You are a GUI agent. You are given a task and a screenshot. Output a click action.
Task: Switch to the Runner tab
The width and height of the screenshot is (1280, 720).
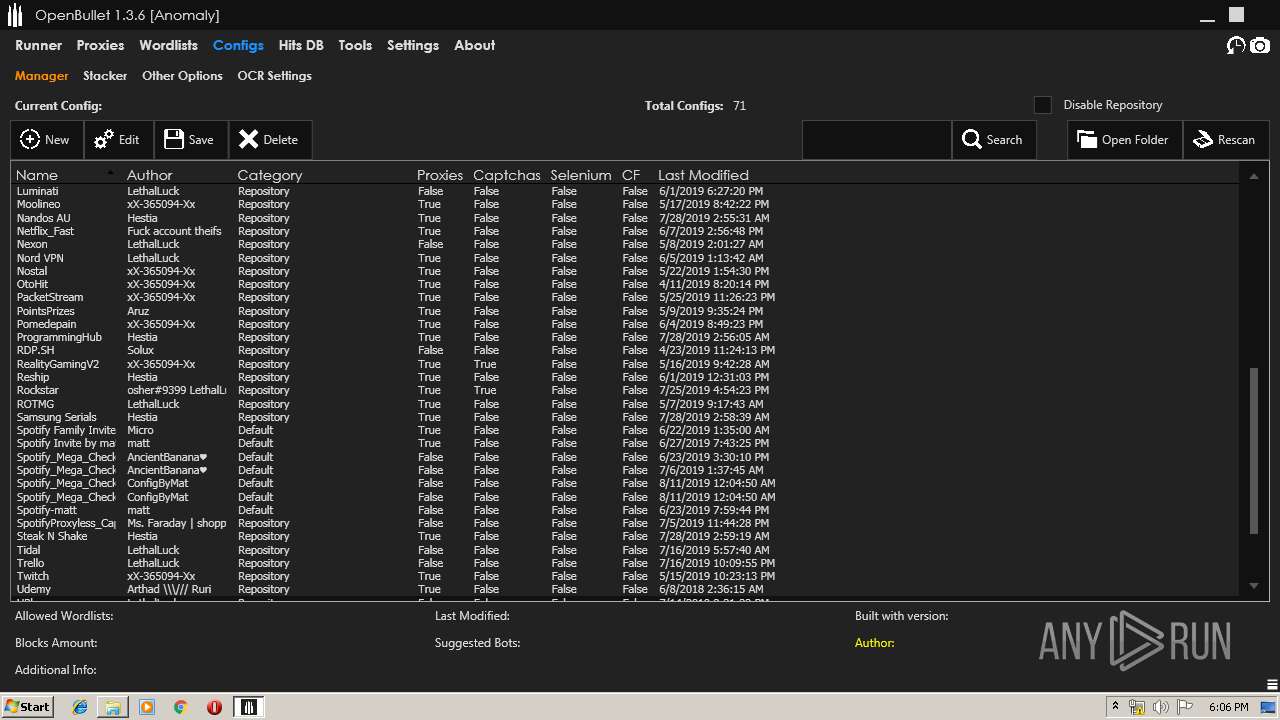click(x=38, y=45)
